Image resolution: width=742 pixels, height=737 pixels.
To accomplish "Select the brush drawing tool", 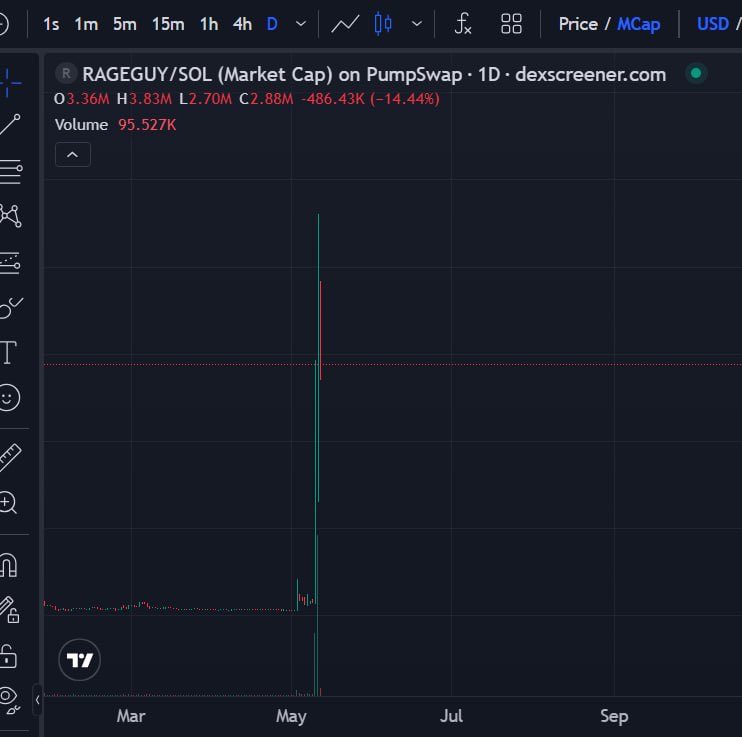I will point(10,308).
